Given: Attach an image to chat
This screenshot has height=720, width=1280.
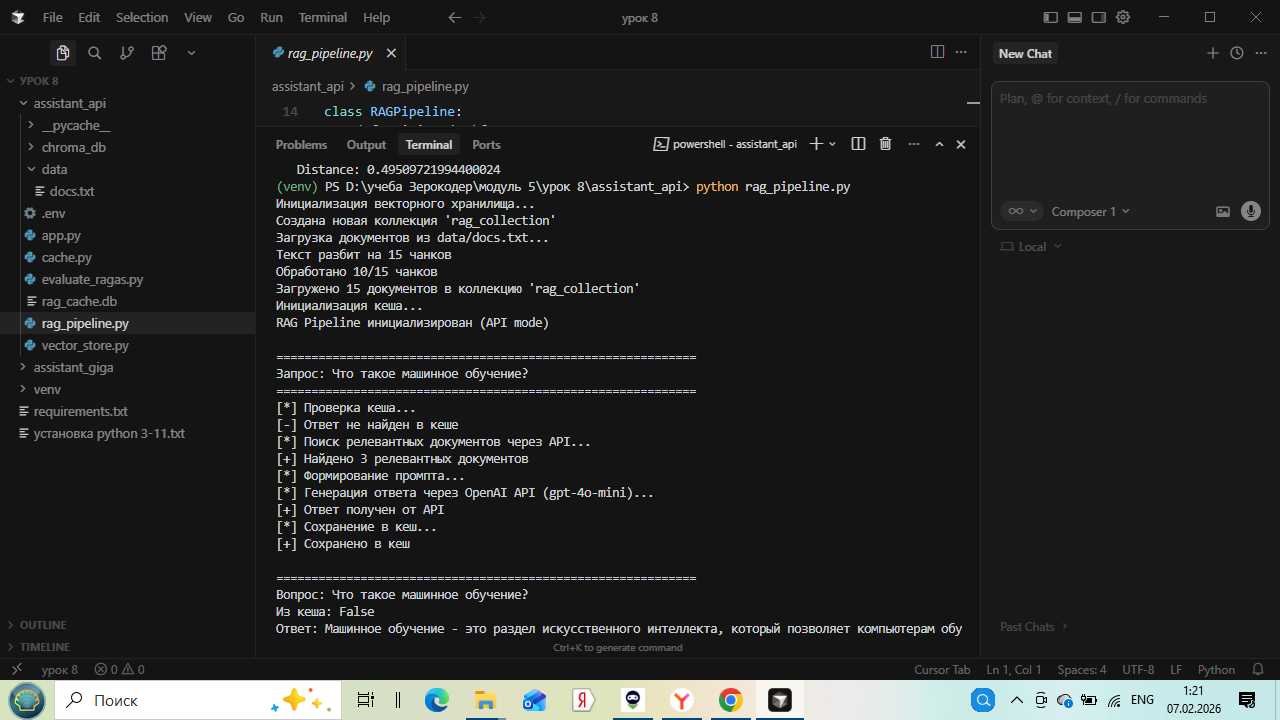Looking at the screenshot, I should 1223,211.
